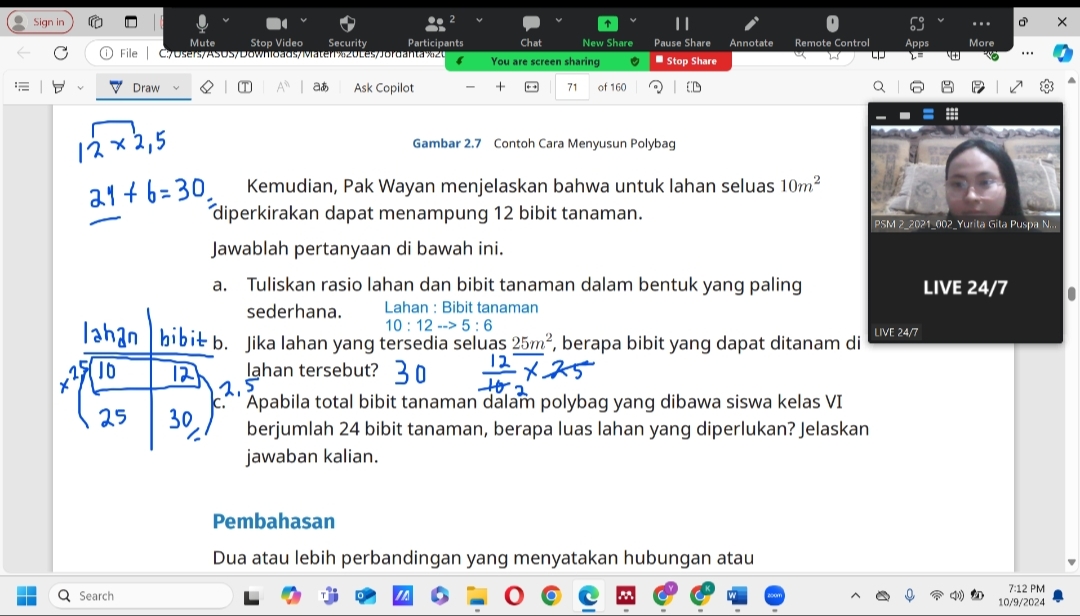Click the LIVE 24/7 participant tile
Image resolution: width=1080 pixels, height=616 pixels.
965,288
